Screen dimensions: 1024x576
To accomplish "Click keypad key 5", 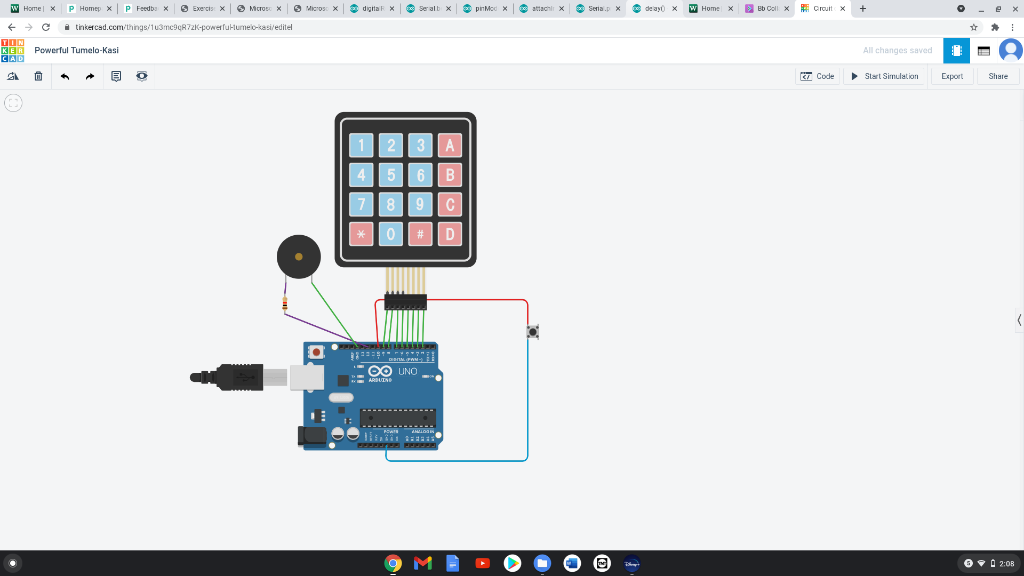I will coord(391,175).
